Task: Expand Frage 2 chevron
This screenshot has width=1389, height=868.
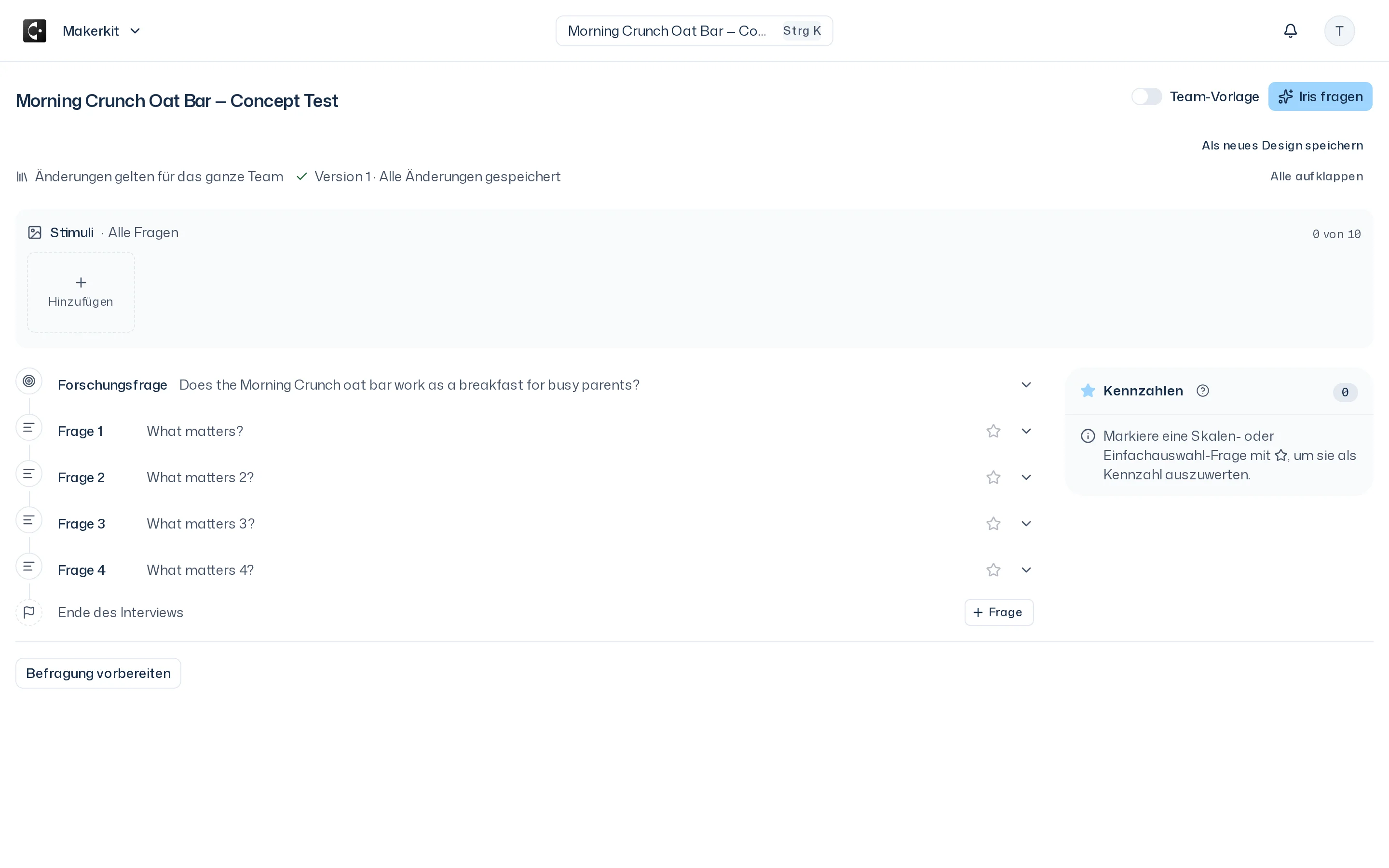Action: click(1026, 477)
